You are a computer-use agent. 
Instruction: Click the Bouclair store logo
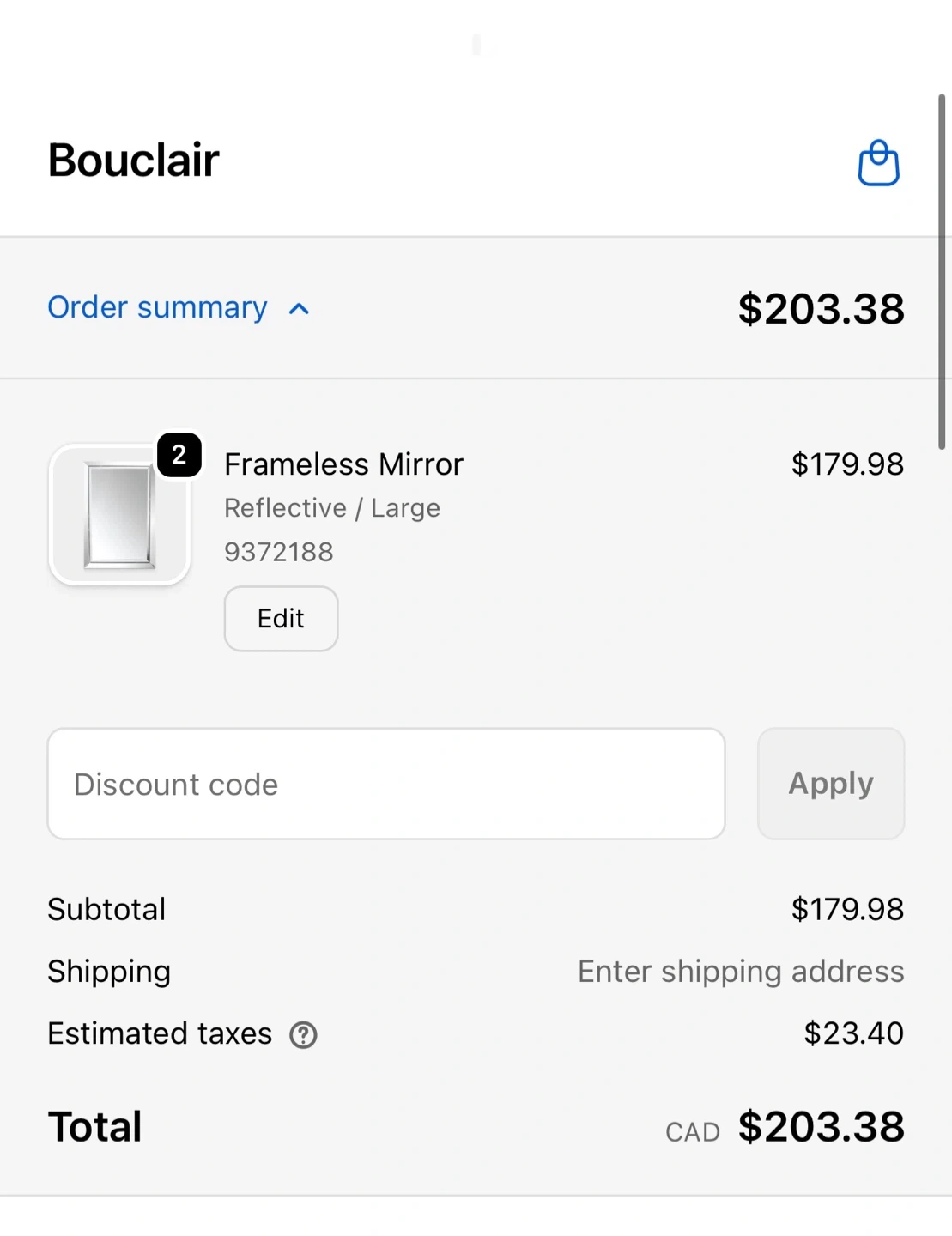(134, 161)
